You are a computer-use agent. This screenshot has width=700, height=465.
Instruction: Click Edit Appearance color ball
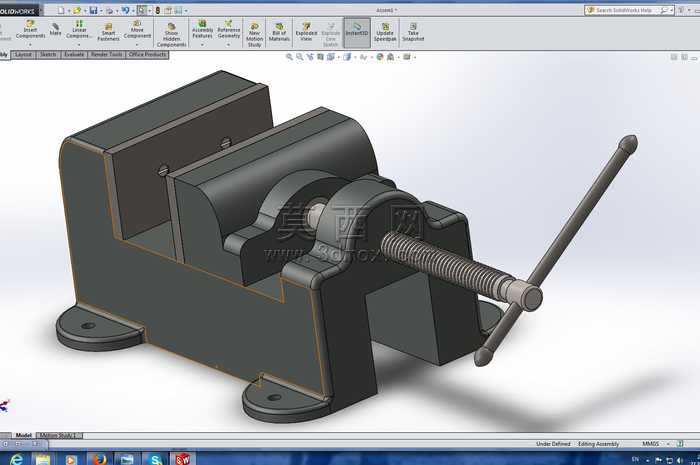point(379,57)
